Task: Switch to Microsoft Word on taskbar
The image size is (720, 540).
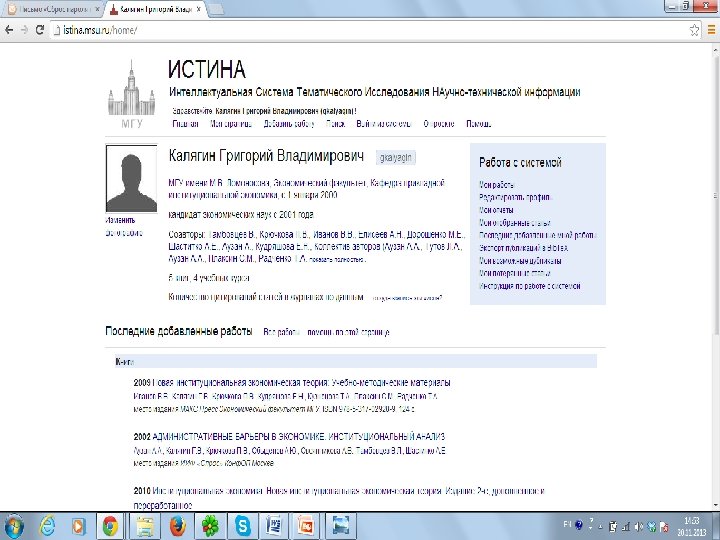Action: (x=275, y=526)
